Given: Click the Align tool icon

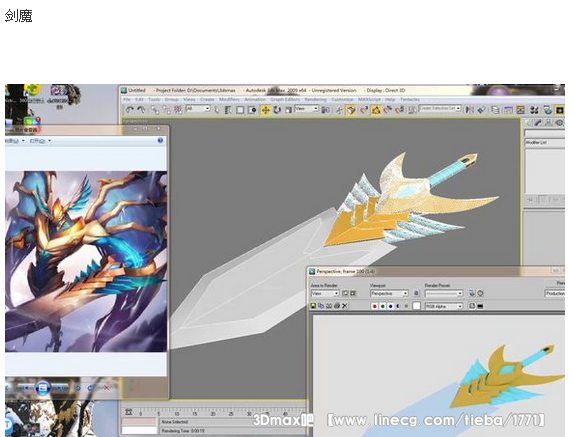Looking at the screenshot, I should [x=482, y=110].
